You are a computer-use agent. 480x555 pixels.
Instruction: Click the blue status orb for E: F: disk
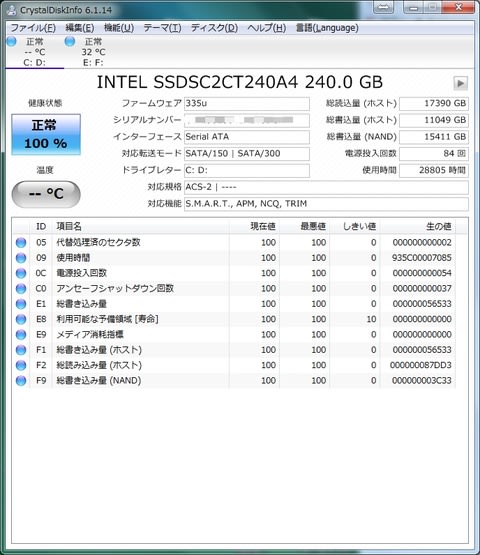(70, 41)
